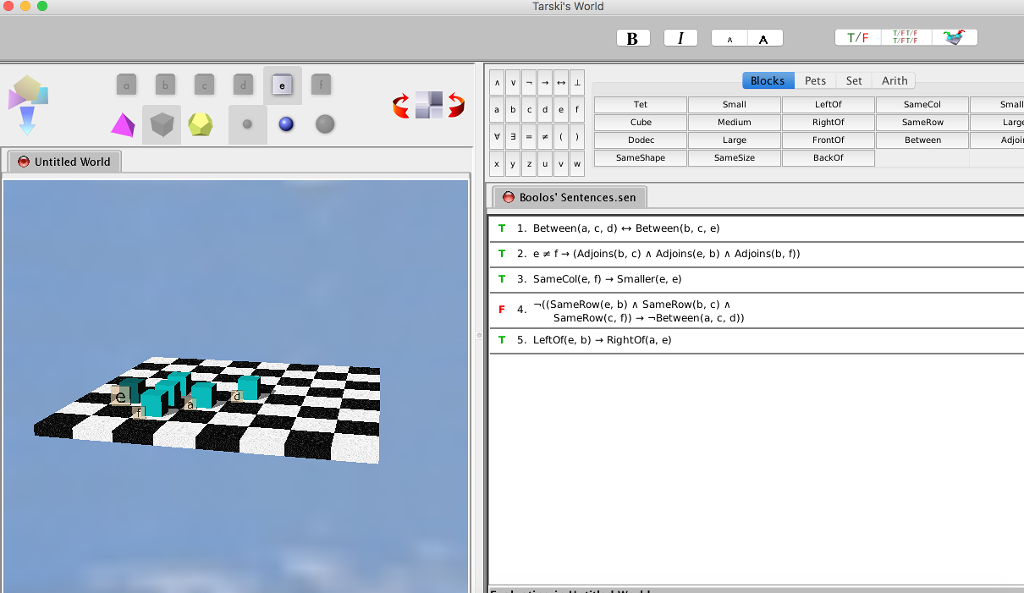Viewport: 1024px width, 593px height.
Task: Toggle name label c on the block
Action: click(204, 85)
